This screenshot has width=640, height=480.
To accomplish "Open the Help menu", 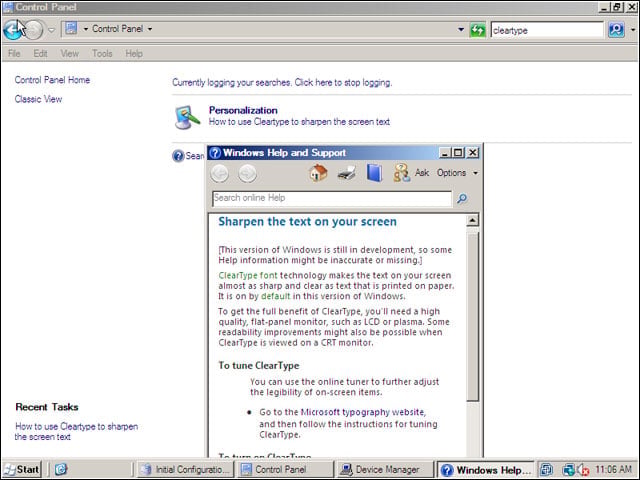I will [x=134, y=53].
